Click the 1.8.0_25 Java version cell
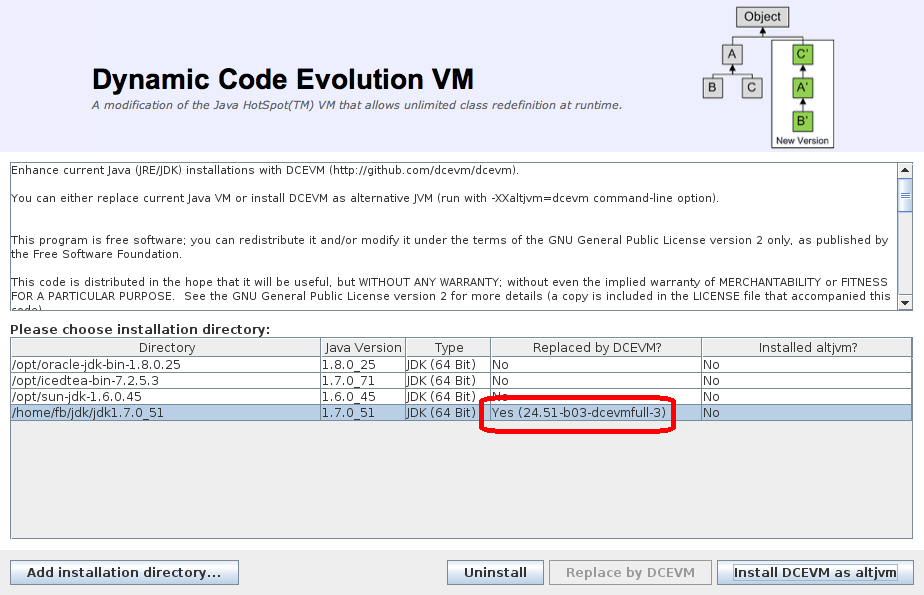The width and height of the screenshot is (924, 595). tap(363, 365)
